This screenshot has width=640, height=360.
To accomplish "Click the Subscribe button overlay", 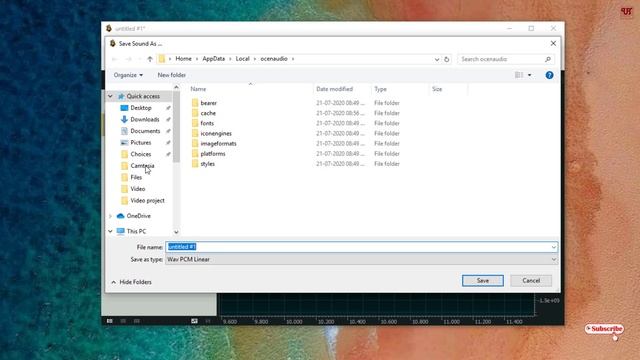I will 604,329.
